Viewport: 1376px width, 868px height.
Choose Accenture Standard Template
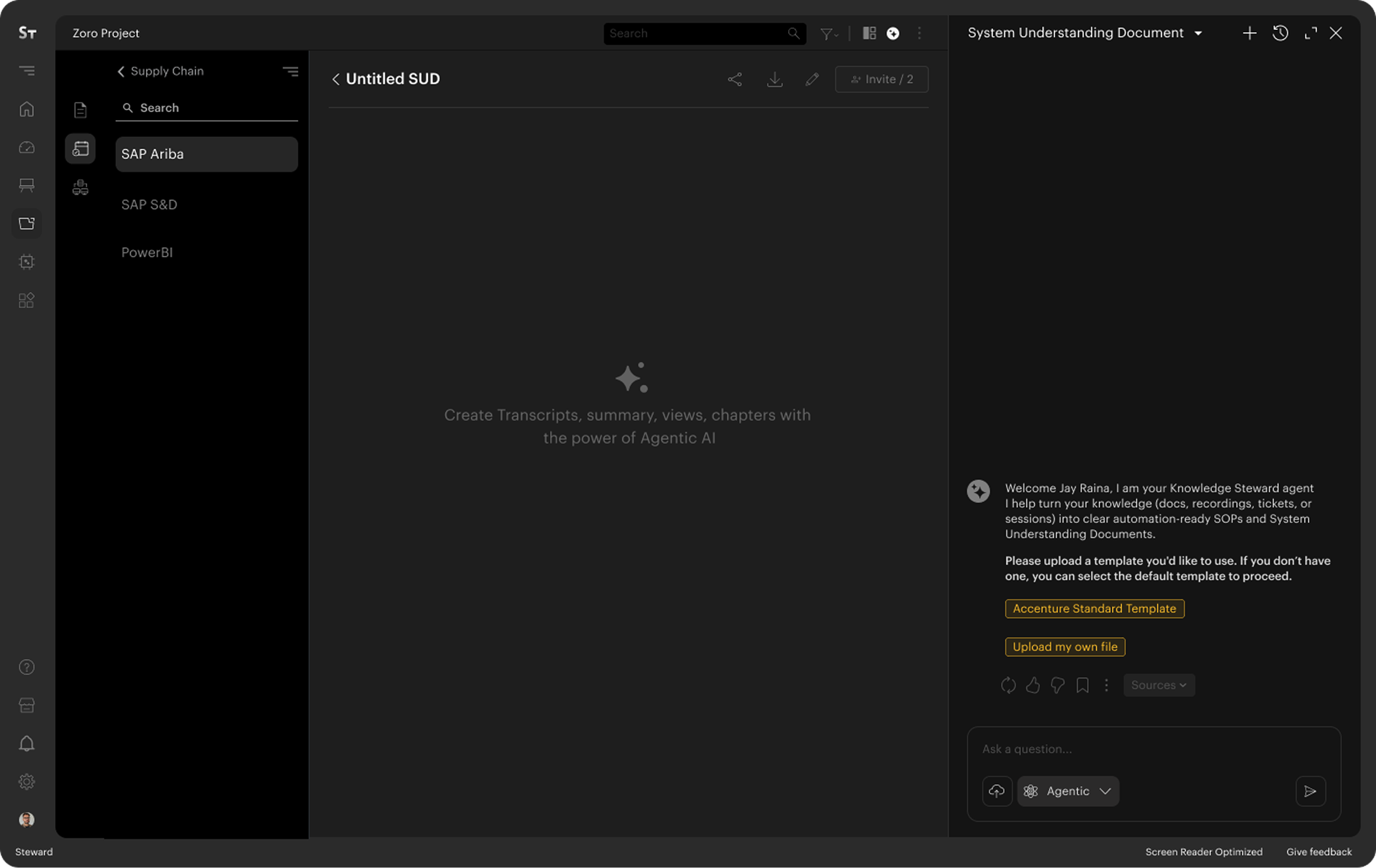(x=1094, y=608)
